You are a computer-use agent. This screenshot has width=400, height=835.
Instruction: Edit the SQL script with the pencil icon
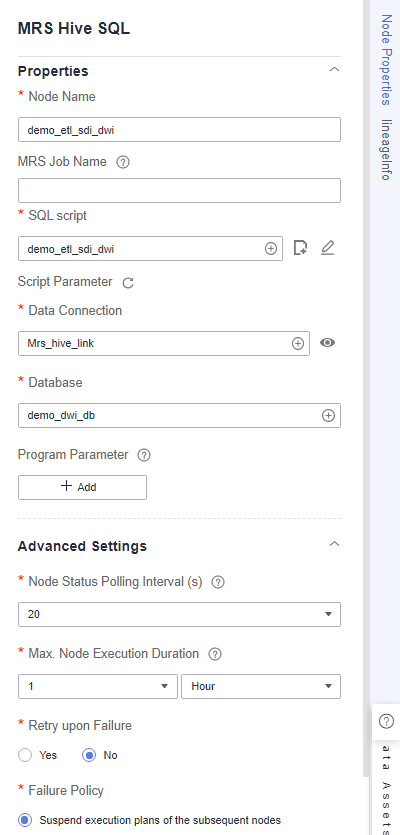point(328,248)
